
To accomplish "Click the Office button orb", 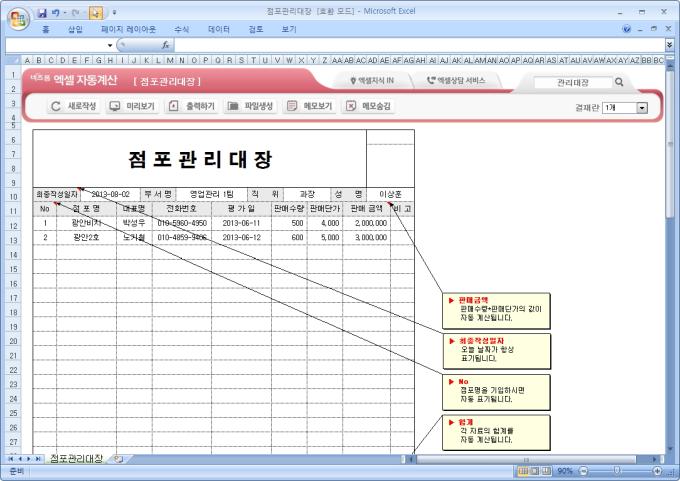I will [18, 18].
